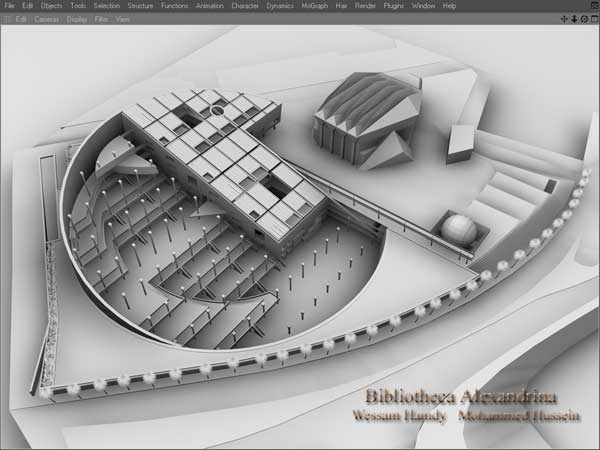Open the Objects menu

[52, 6]
